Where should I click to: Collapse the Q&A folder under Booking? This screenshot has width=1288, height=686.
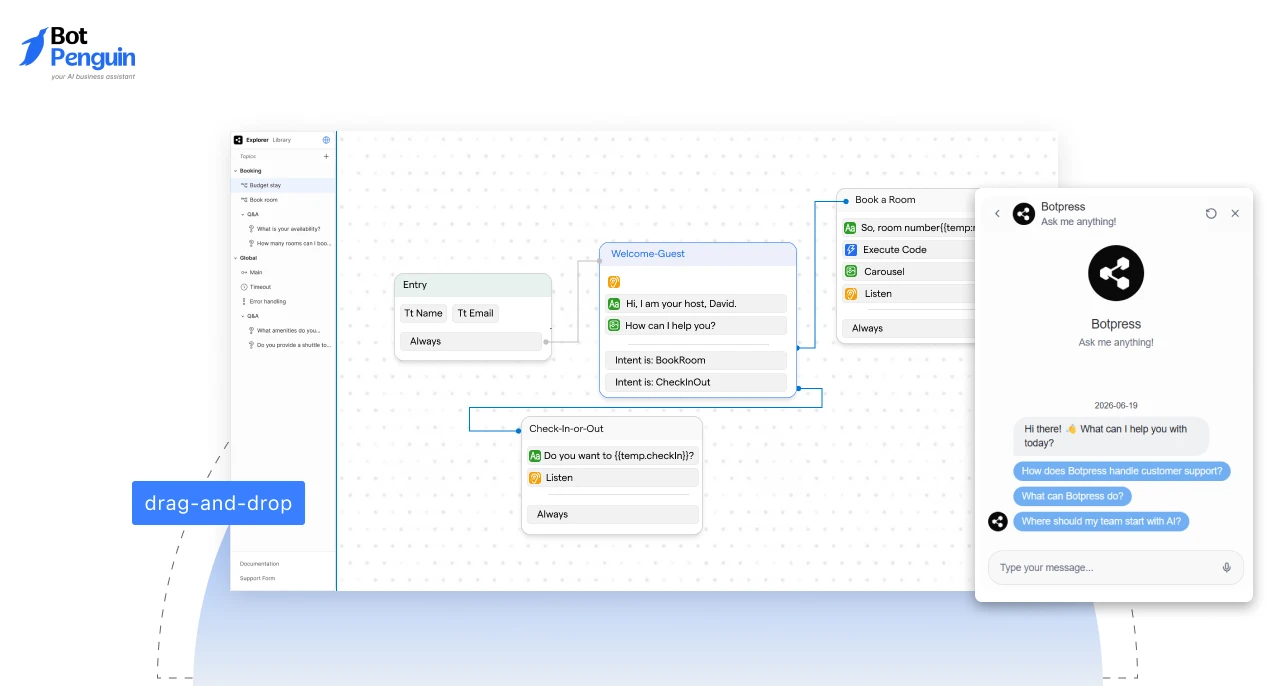pos(243,214)
